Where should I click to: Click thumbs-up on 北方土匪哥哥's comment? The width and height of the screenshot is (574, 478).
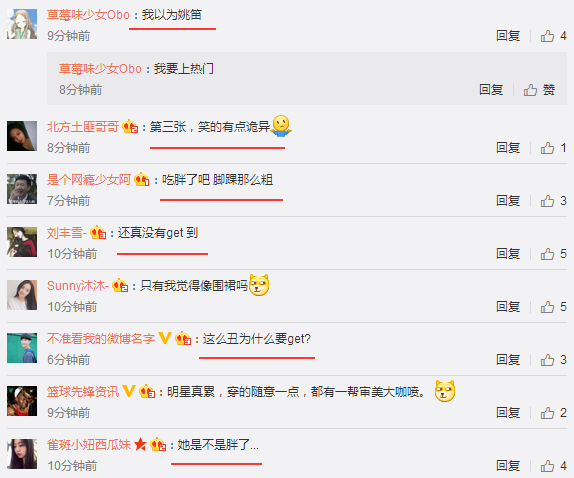pyautogui.click(x=553, y=148)
